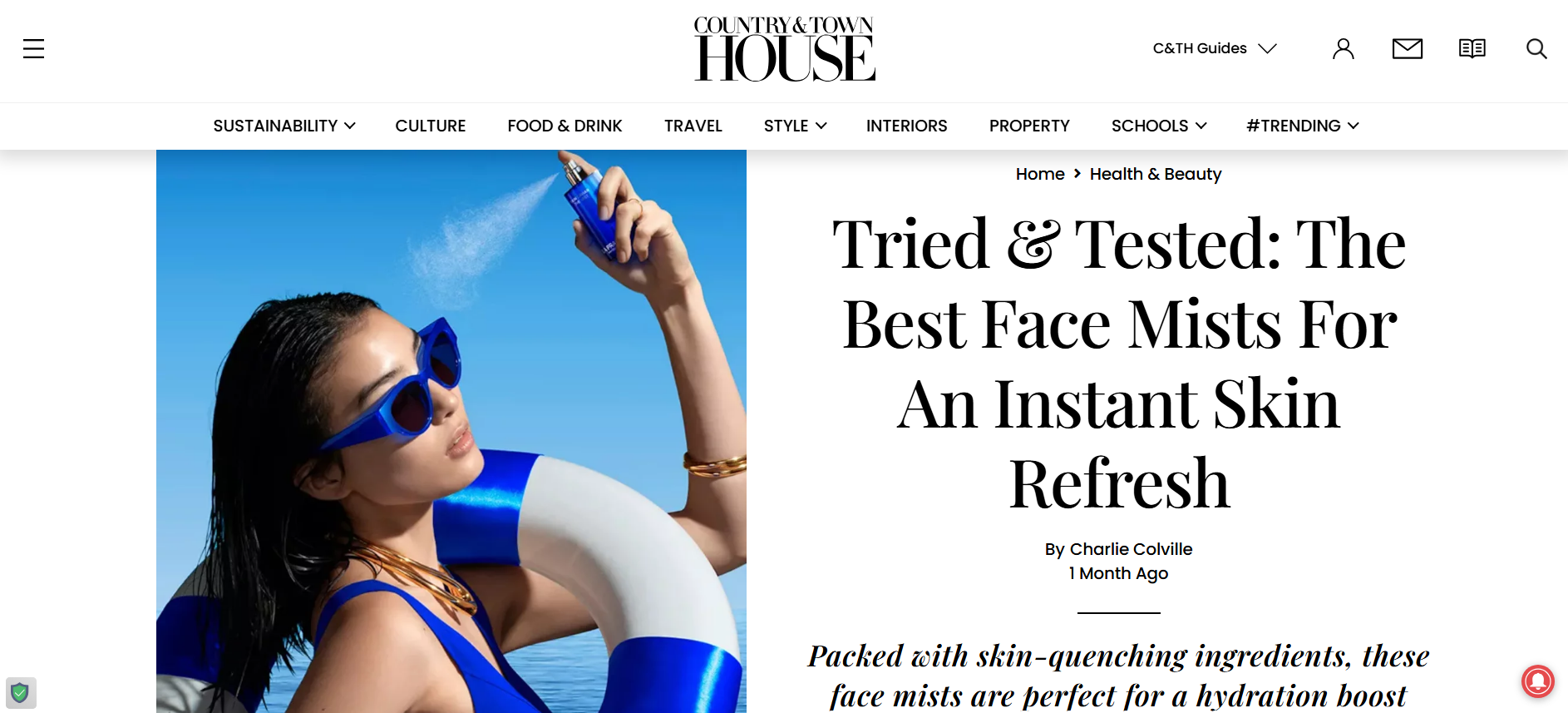Expand the Style menu chevron
This screenshot has height=713, width=1568.
coord(821,126)
